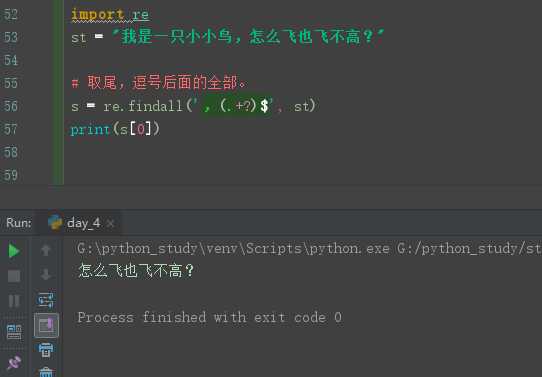Place cursor in the import re line
This screenshot has height=377, width=542.
coord(110,14)
